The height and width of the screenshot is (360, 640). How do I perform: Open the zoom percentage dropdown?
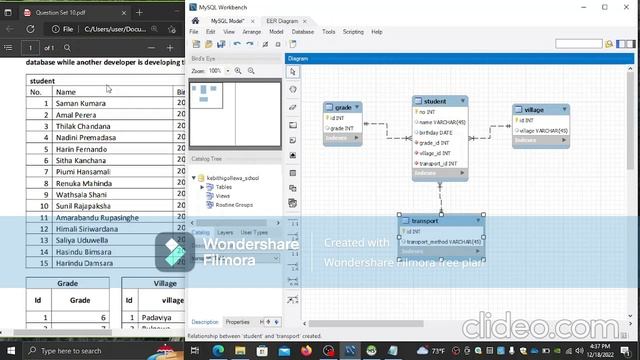point(228,71)
